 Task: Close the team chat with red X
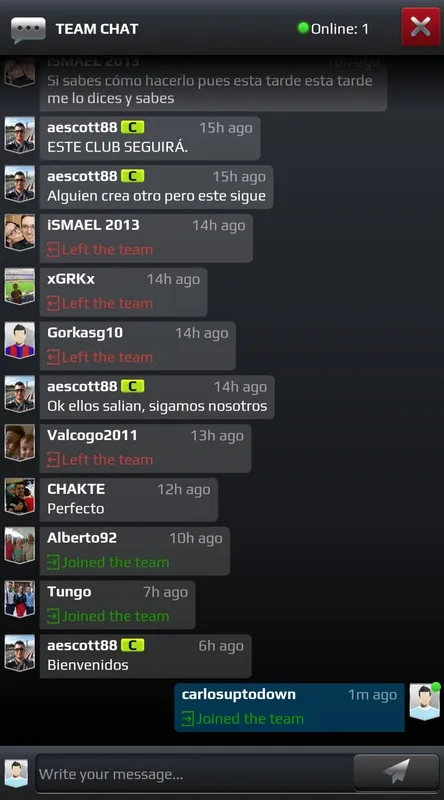[421, 27]
